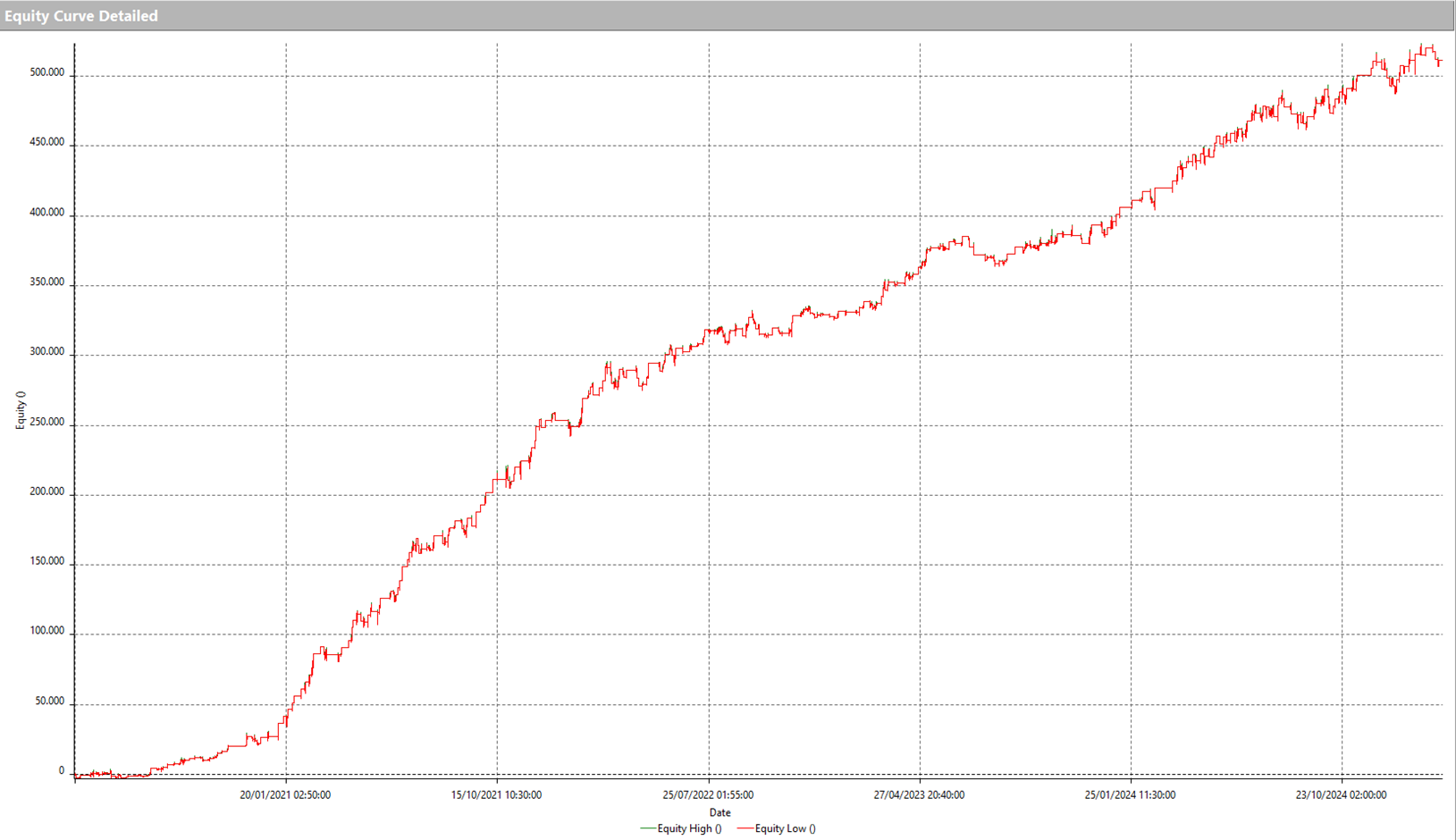This screenshot has height=840, width=1456.
Task: Select the 25/01/2024 11:30:00 date label
Action: pyautogui.click(x=1130, y=794)
